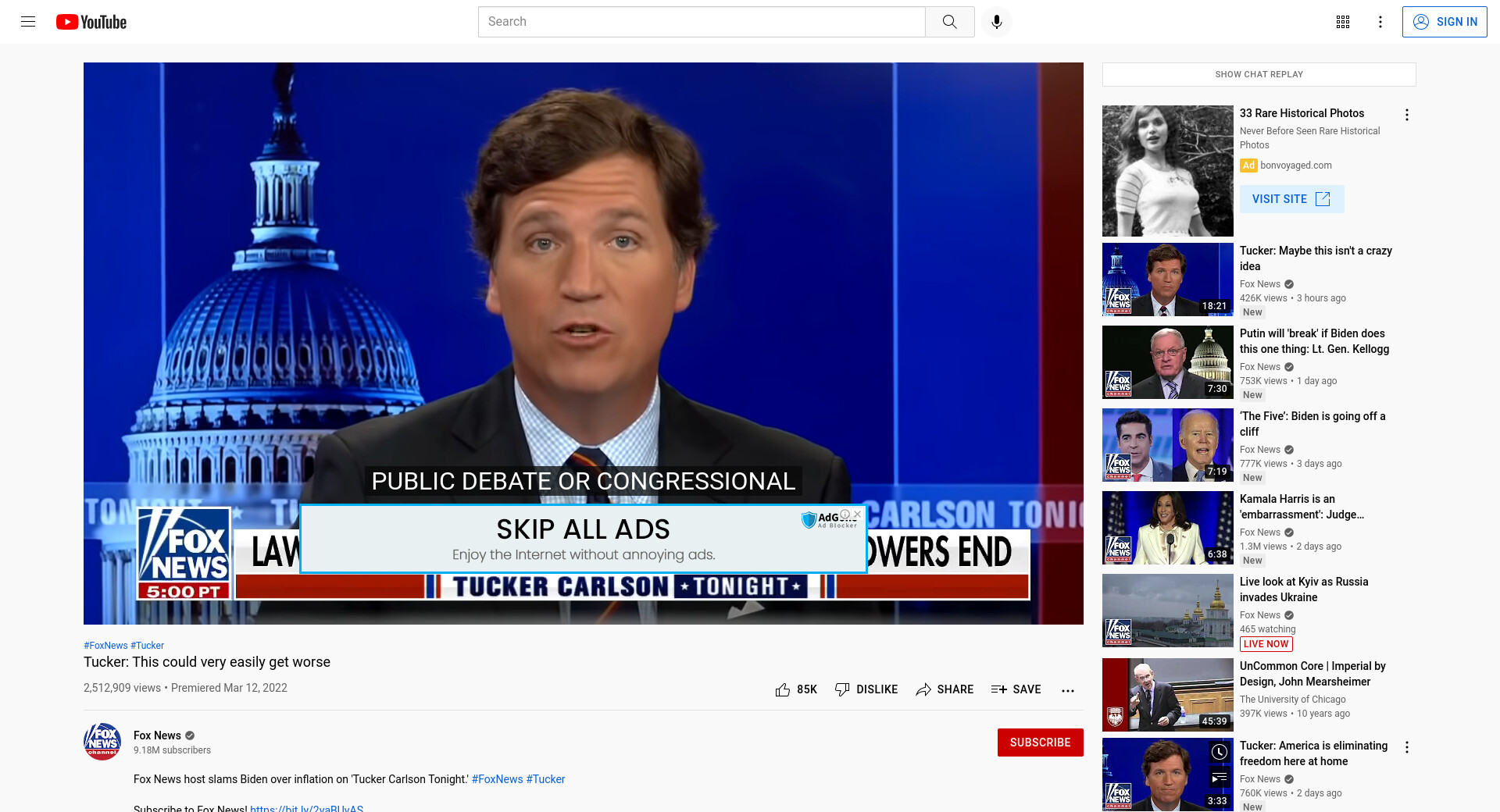Click the #Tucker hashtag above title
1500x812 pixels.
(148, 646)
